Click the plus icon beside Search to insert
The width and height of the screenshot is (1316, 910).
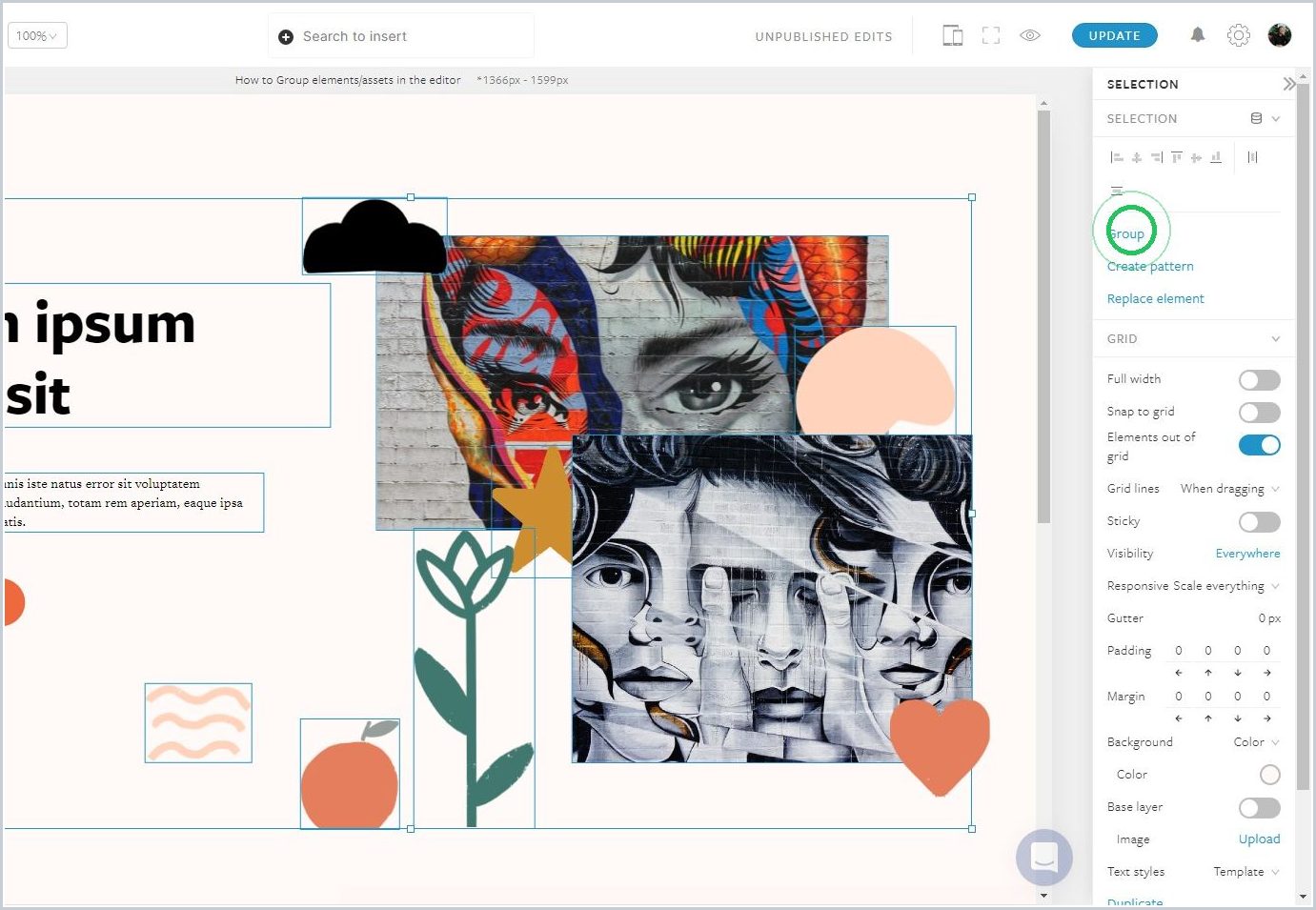coord(286,37)
